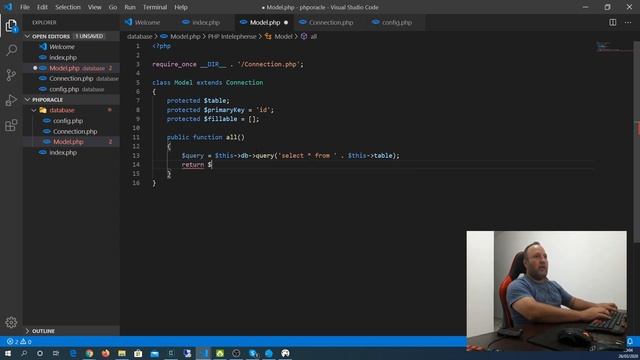Open the Help menu
The width and height of the screenshot is (640, 360).
181,7
